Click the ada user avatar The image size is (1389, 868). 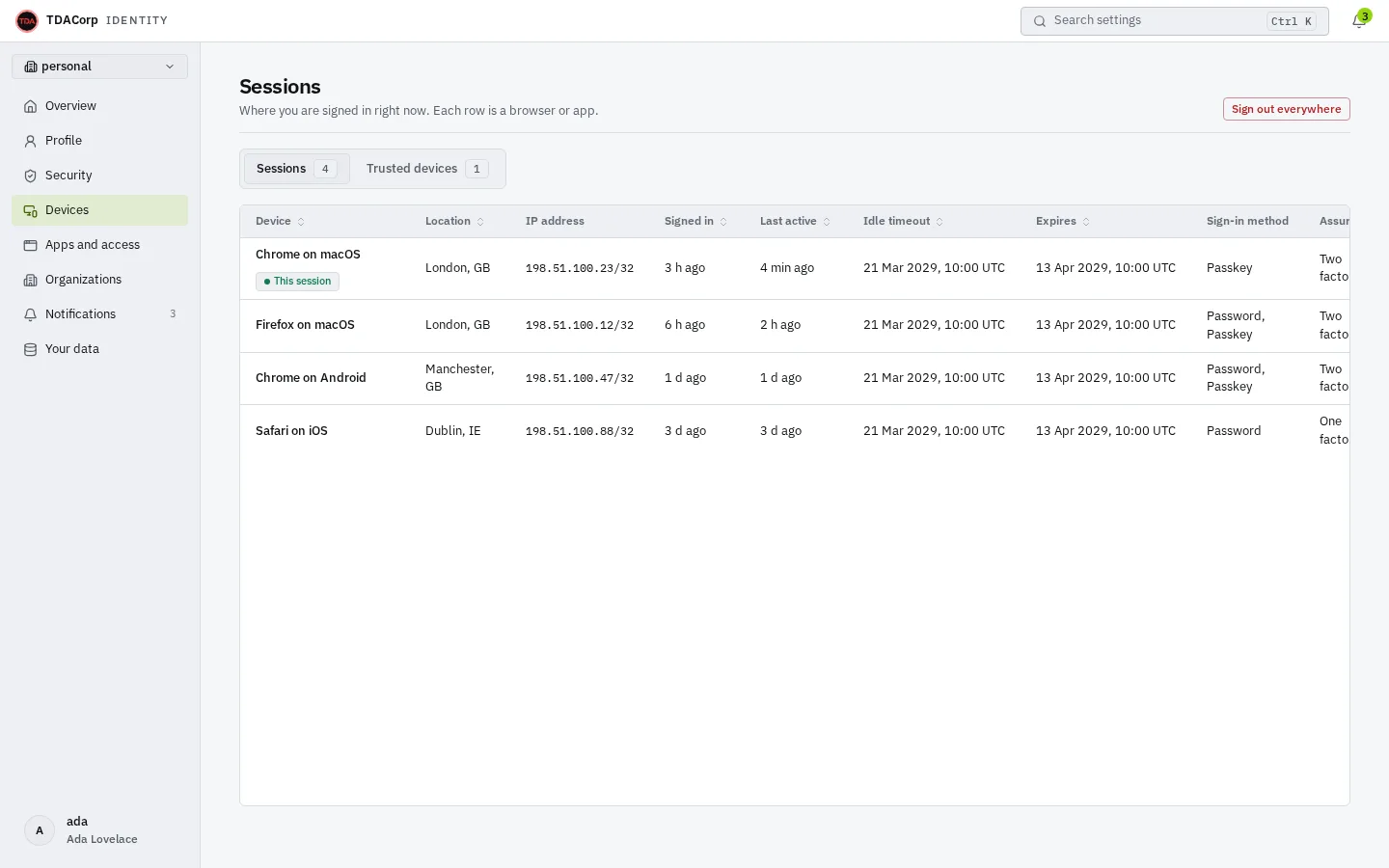[40, 830]
